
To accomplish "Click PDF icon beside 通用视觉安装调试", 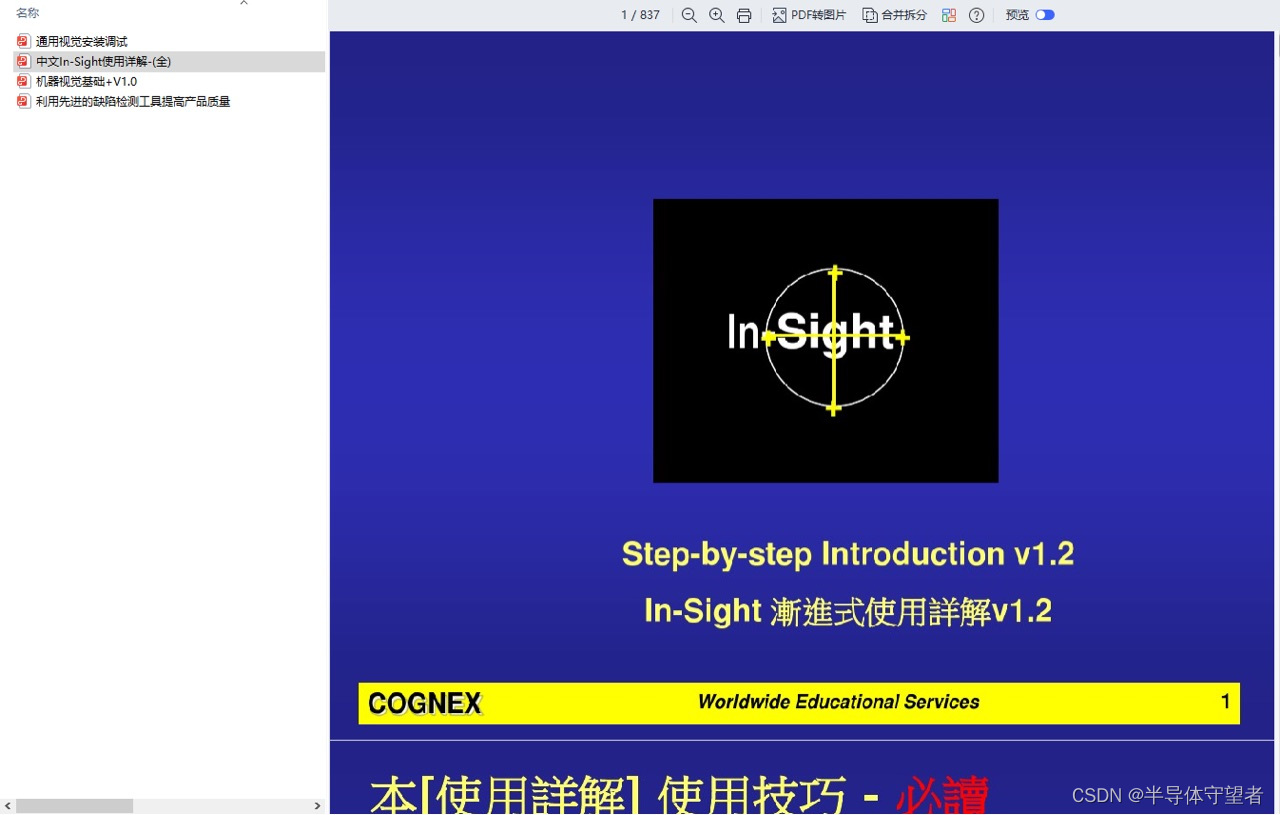I will click(x=23, y=41).
